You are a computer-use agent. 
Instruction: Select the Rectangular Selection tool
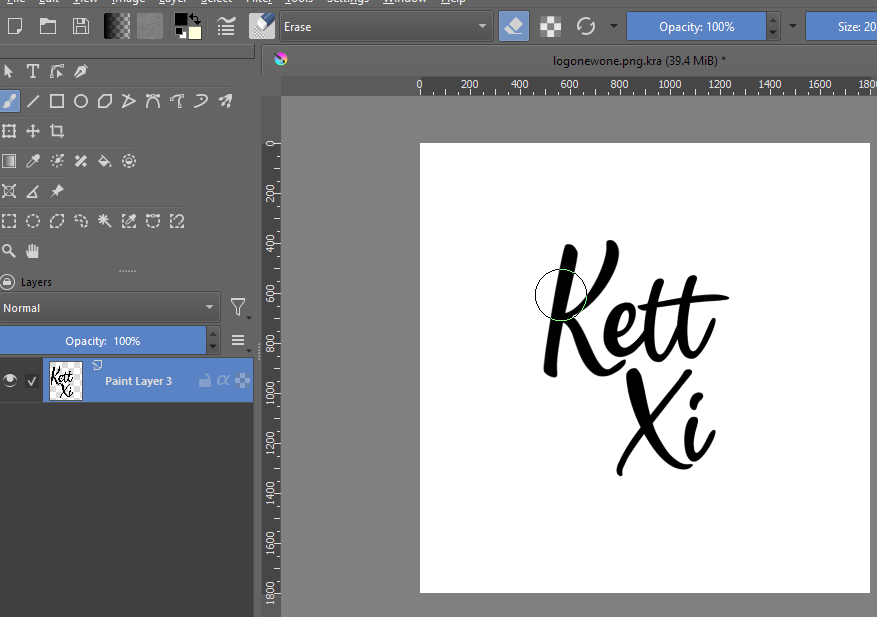pos(9,221)
